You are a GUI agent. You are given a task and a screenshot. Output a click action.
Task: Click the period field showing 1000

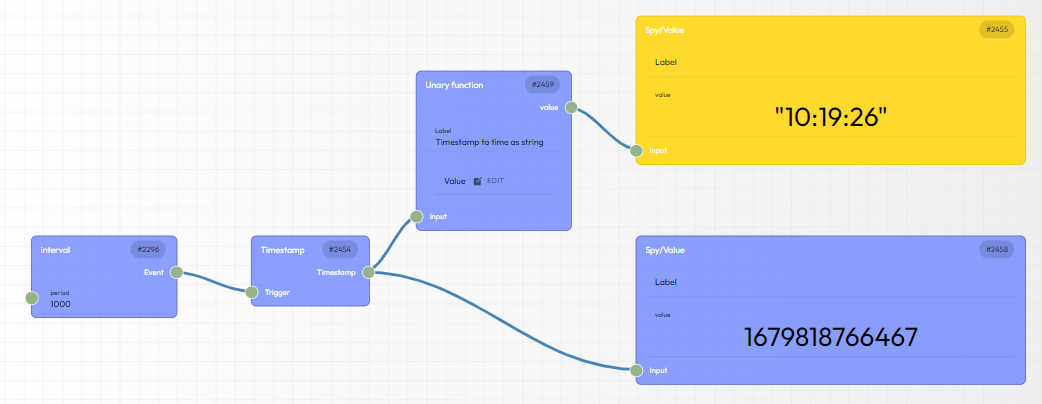(x=100, y=303)
